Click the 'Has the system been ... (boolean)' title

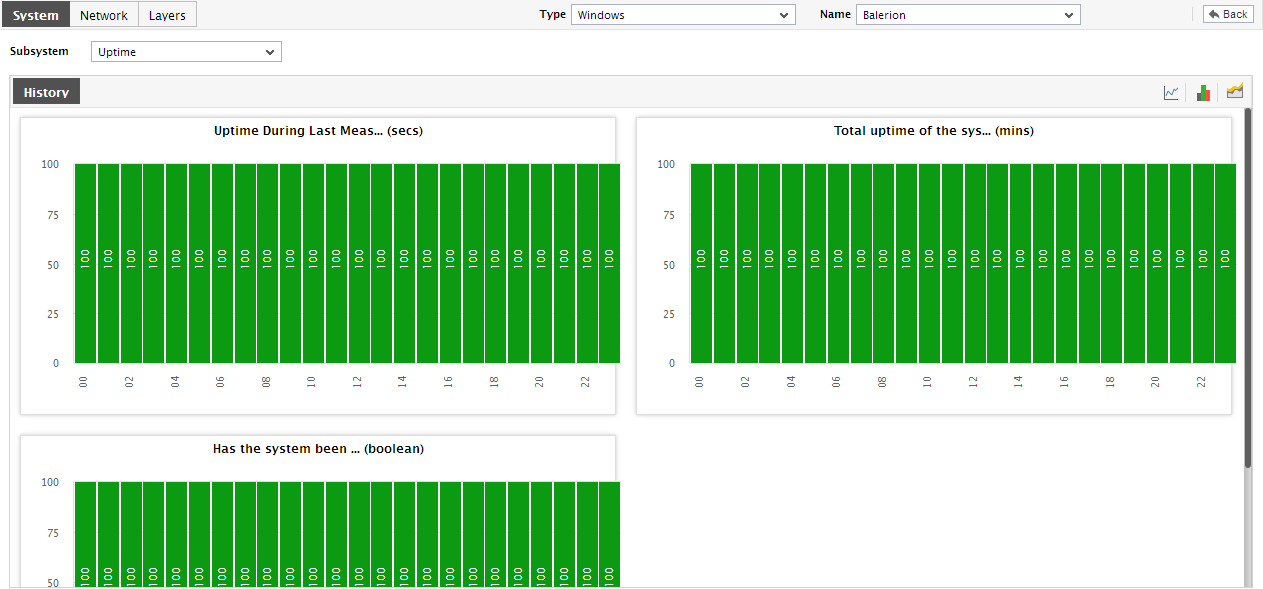(318, 449)
